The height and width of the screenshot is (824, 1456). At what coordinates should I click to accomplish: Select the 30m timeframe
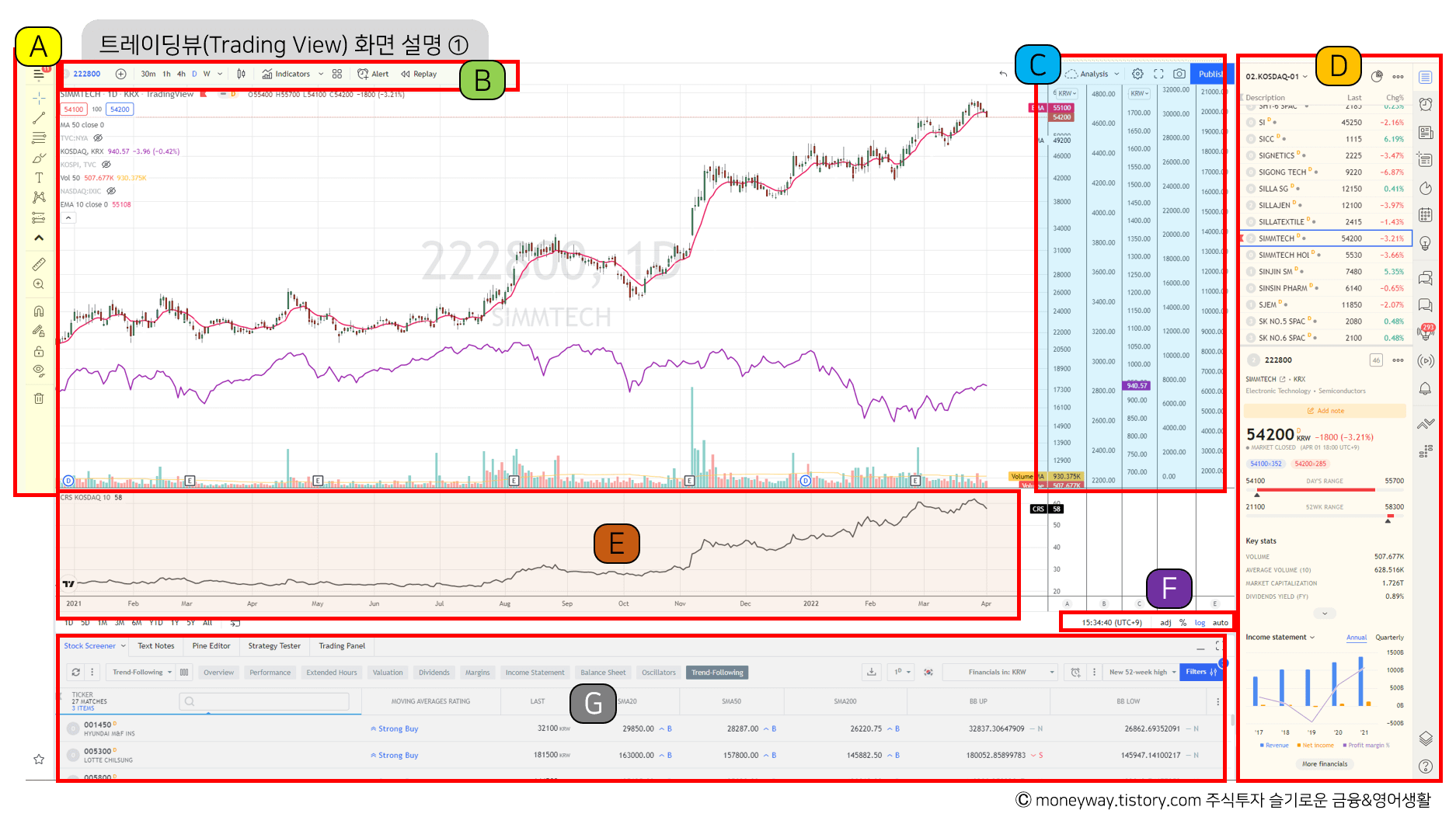pos(148,74)
